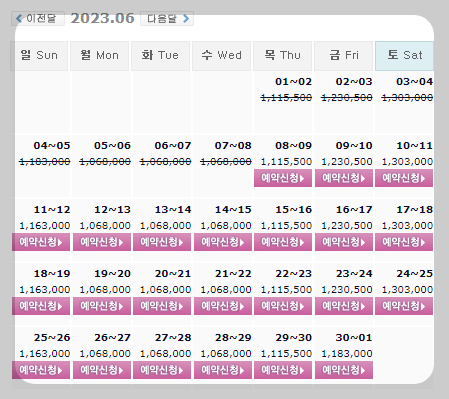Select the 금 Fri column header
Viewport: 449px width, 399px height.
click(343, 56)
